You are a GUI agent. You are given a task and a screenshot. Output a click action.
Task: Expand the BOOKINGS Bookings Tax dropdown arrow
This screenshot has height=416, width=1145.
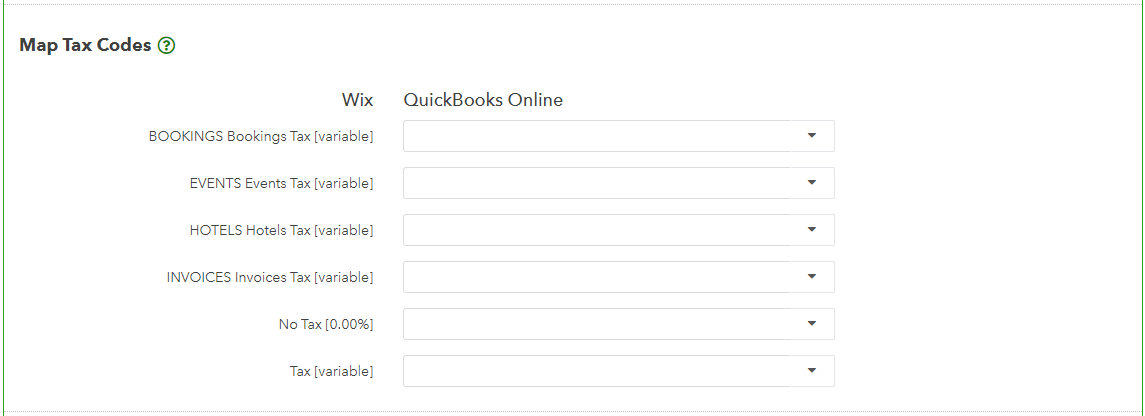pos(811,136)
